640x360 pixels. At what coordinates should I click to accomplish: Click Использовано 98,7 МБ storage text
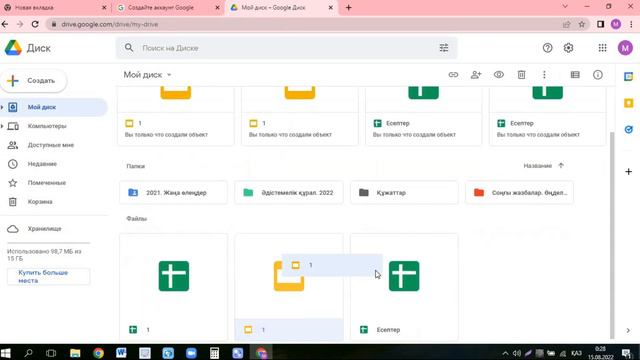coord(44,255)
